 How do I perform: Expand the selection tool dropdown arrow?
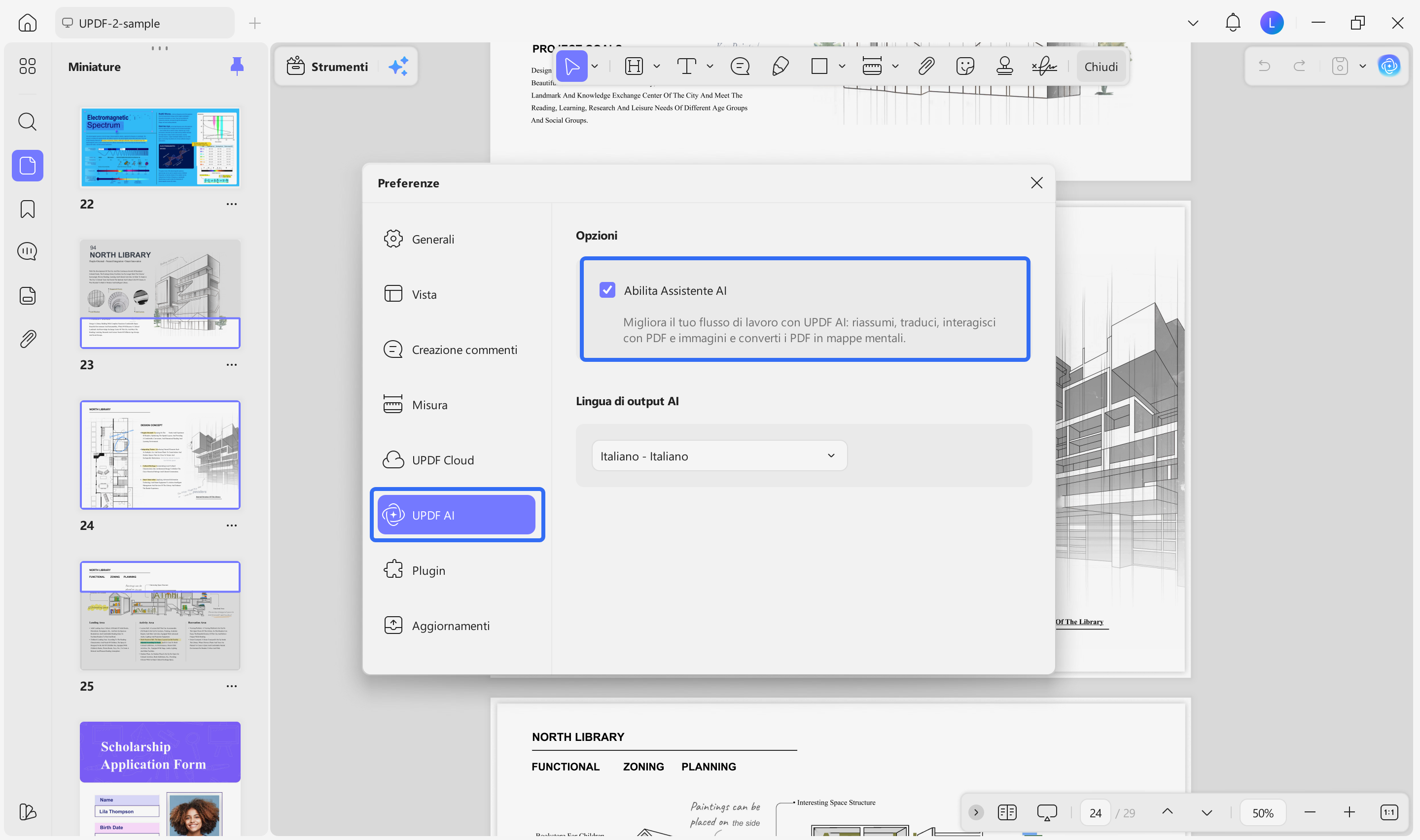pyautogui.click(x=595, y=66)
